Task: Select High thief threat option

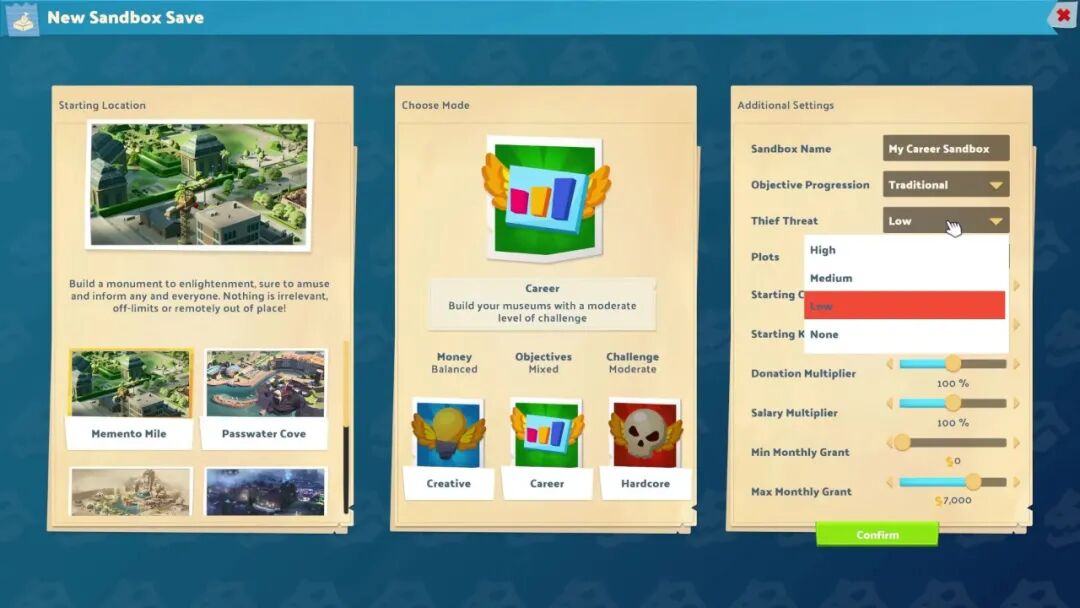Action: point(904,250)
